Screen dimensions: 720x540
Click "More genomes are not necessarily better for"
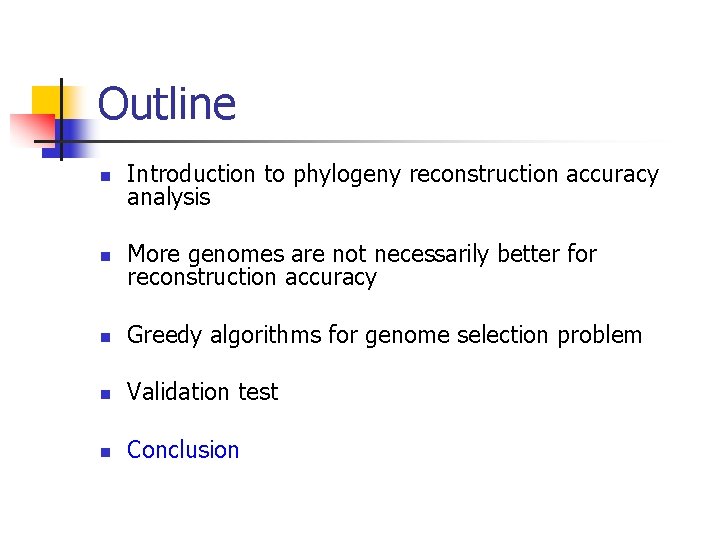click(x=361, y=254)
